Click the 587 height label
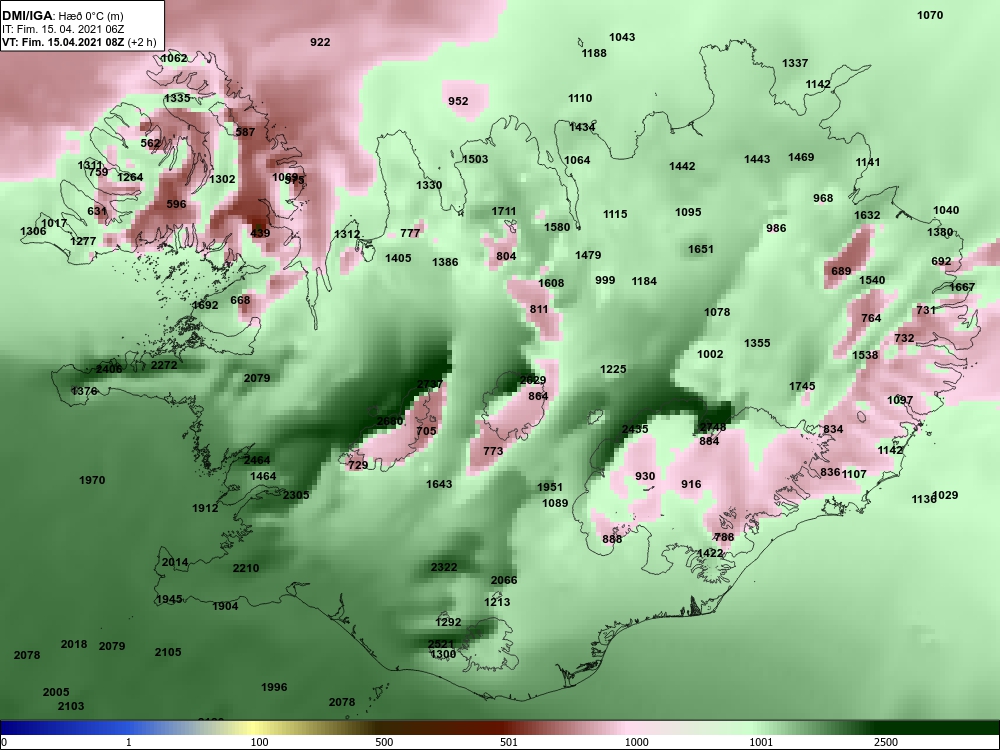This screenshot has width=1000, height=750. click(x=245, y=133)
